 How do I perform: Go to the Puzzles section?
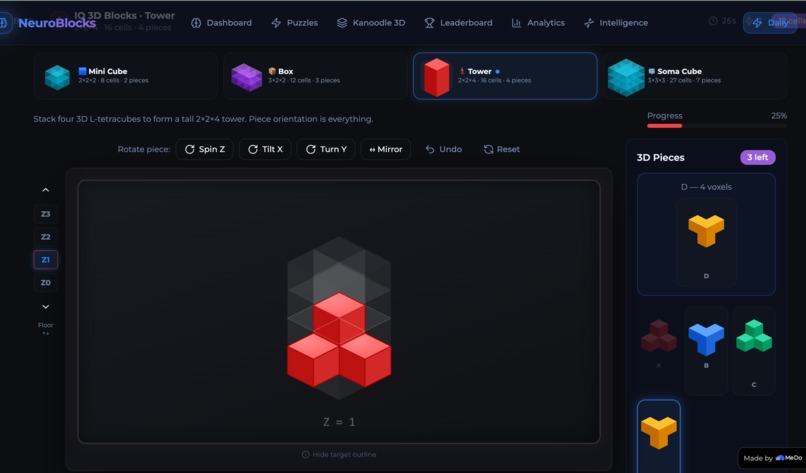(x=295, y=23)
